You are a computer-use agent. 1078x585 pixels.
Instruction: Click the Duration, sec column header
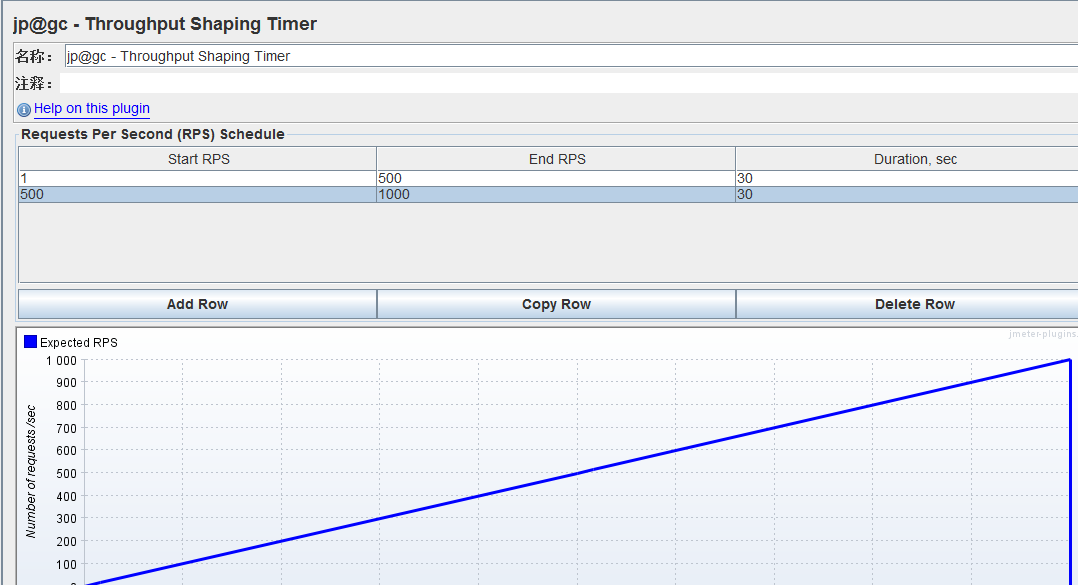908,159
